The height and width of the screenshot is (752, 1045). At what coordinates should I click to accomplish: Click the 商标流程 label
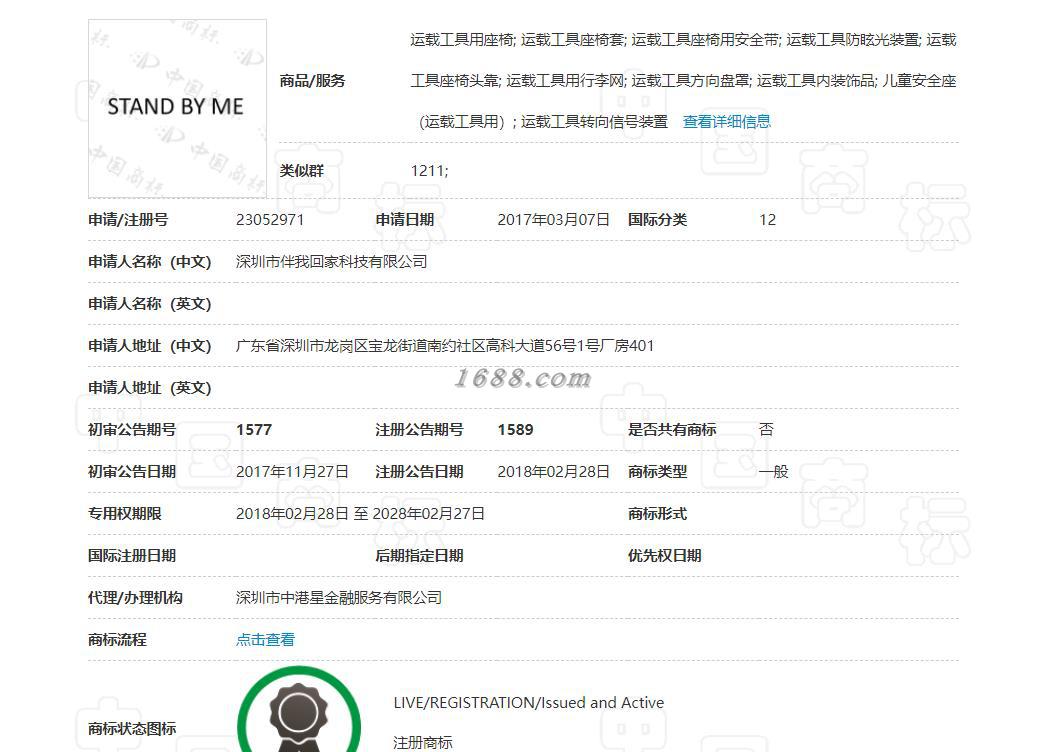coord(117,640)
